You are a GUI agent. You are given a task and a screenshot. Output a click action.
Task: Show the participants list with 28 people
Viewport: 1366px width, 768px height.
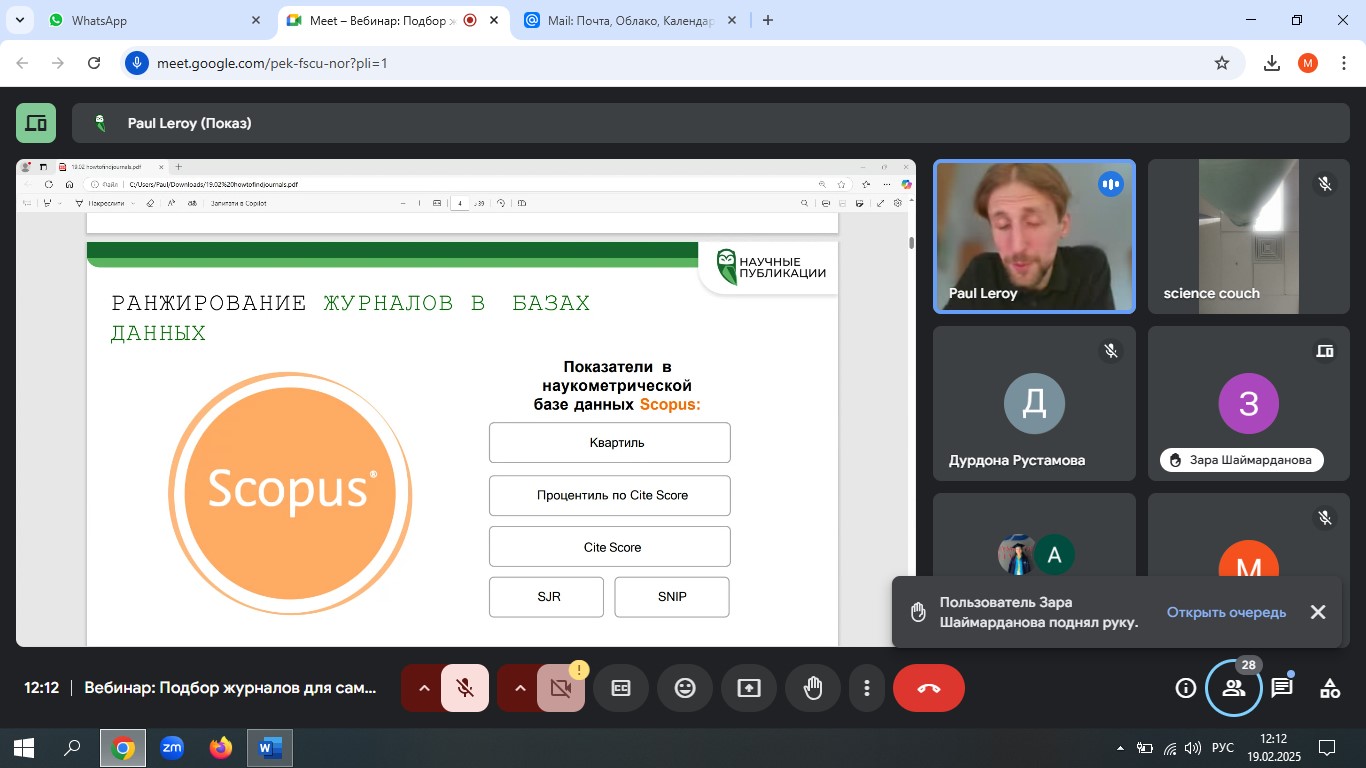1234,688
